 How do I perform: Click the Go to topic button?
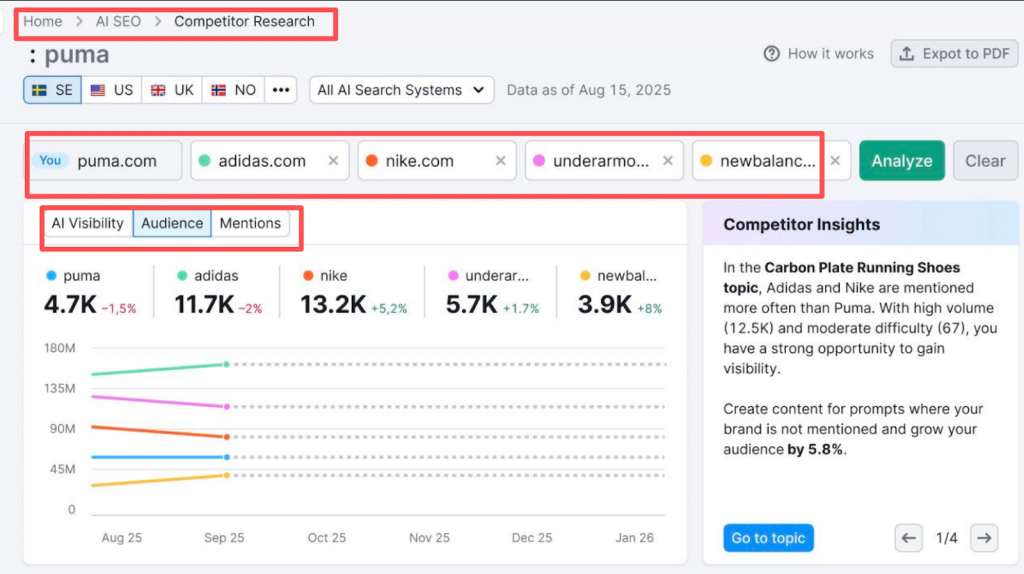tap(768, 538)
